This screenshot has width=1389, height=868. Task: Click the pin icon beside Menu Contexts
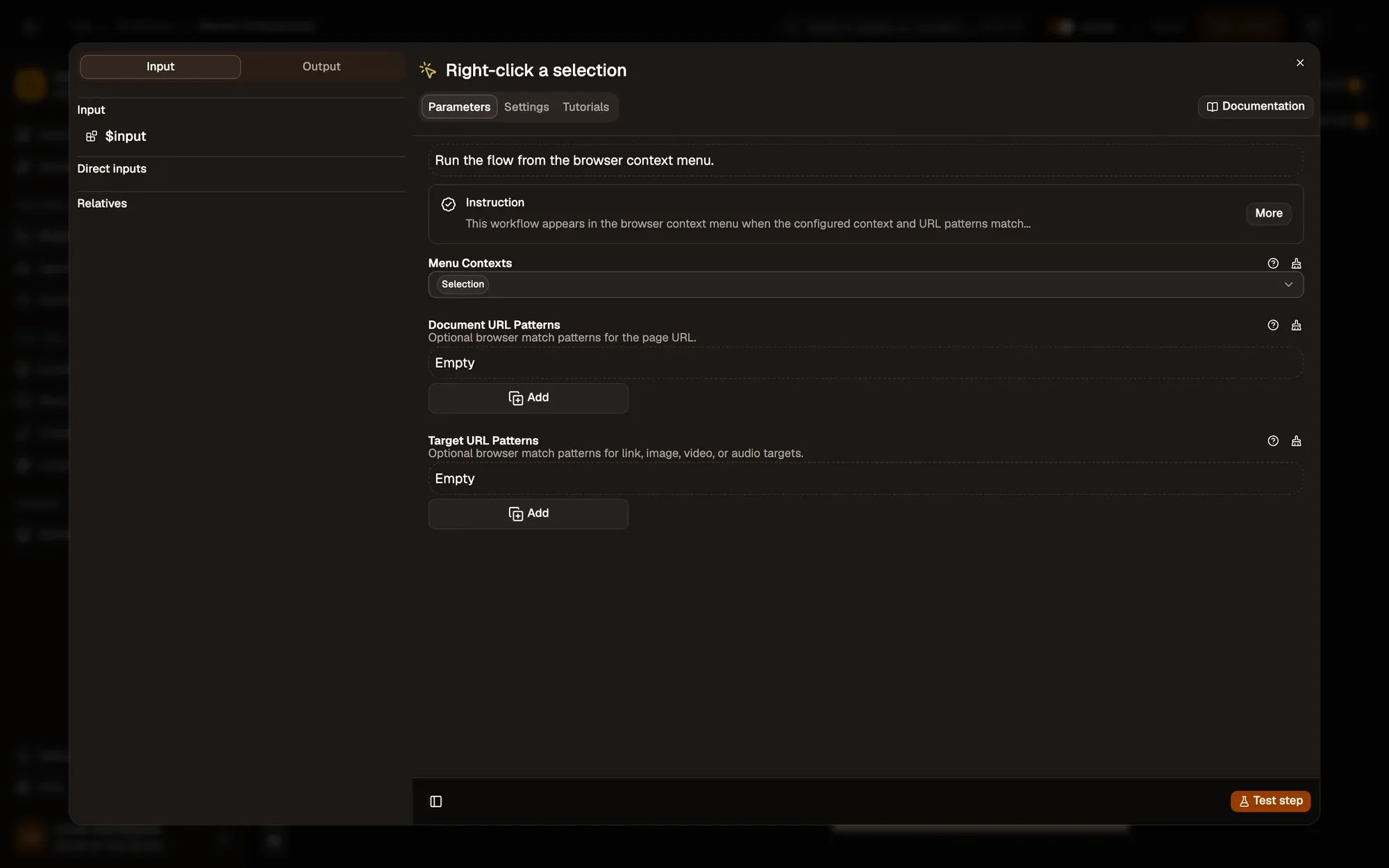click(x=1296, y=263)
